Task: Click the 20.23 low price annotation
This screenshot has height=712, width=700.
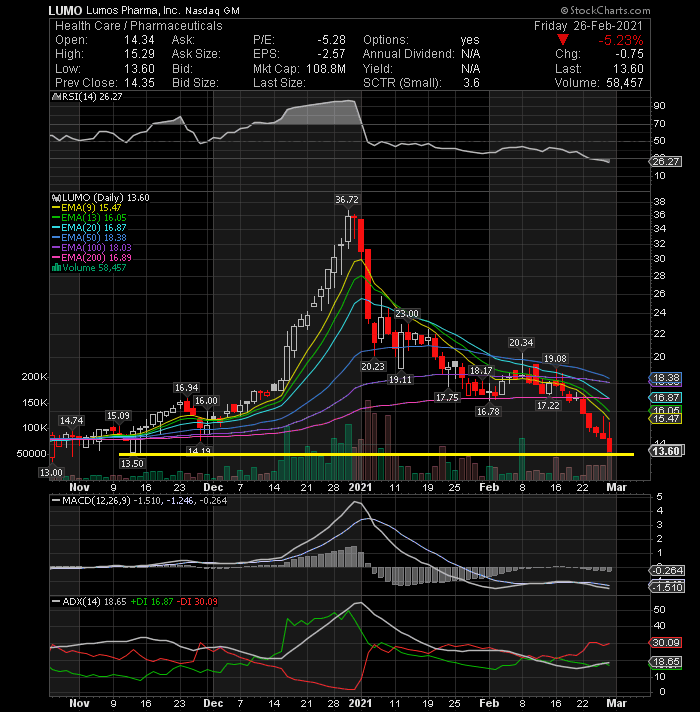Action: coord(373,366)
